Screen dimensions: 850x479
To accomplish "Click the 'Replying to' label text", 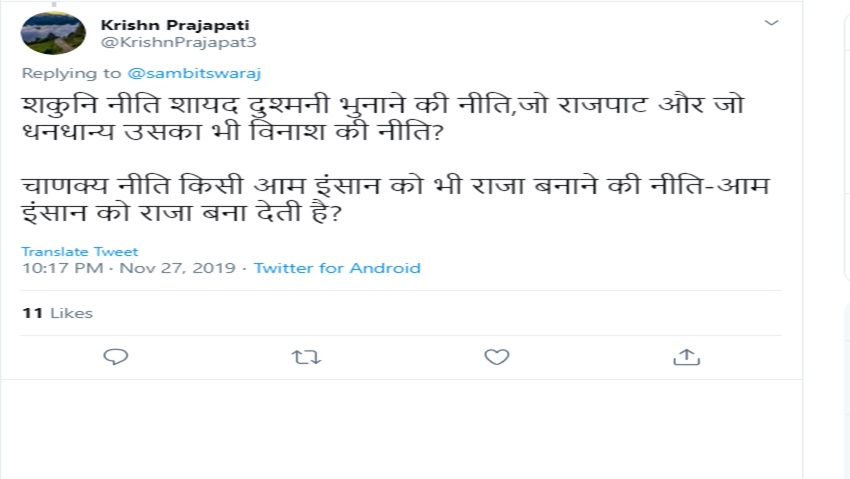I will click(x=72, y=73).
